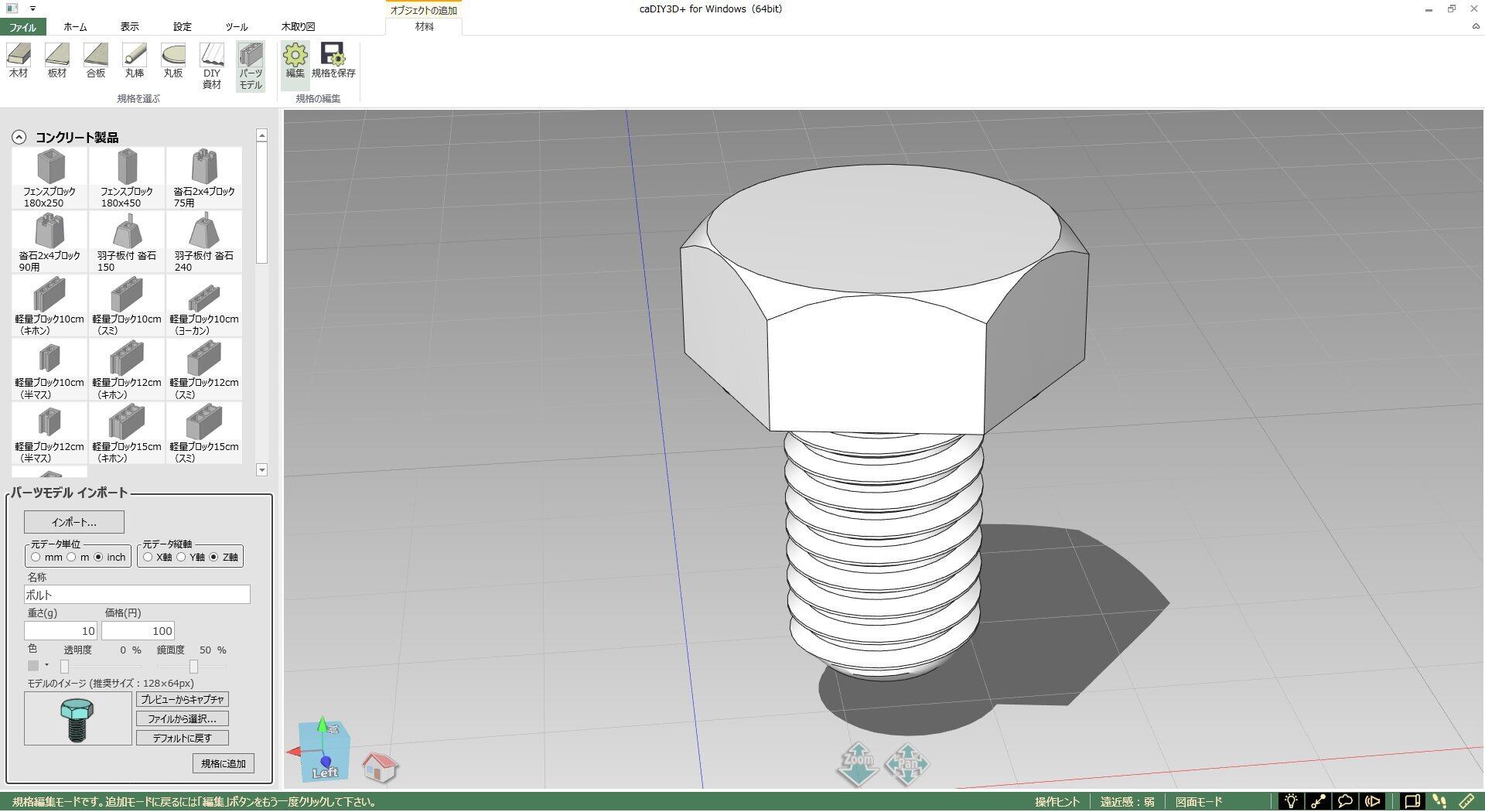
Task: Switch to the ホーム tab
Action: 75,26
